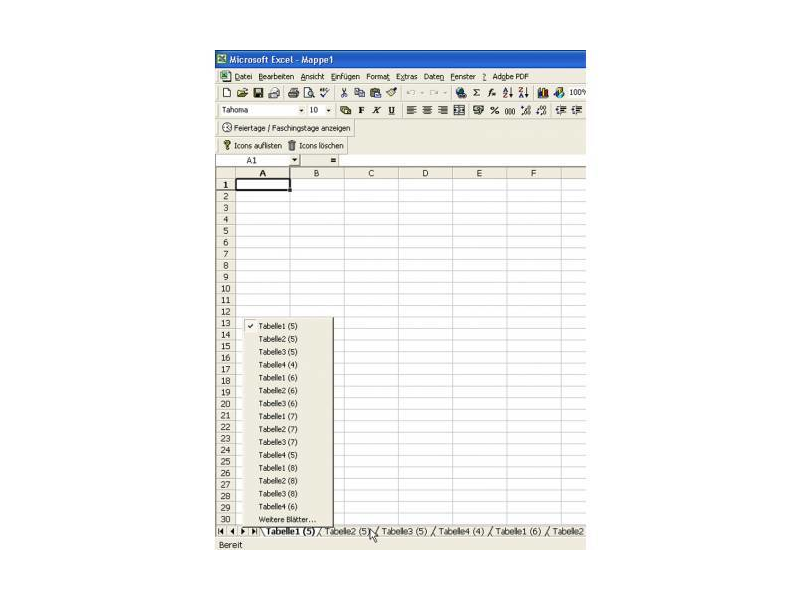Click Feiertage / Faschingstage anzeigen button
This screenshot has height=600, width=800.
click(286, 128)
